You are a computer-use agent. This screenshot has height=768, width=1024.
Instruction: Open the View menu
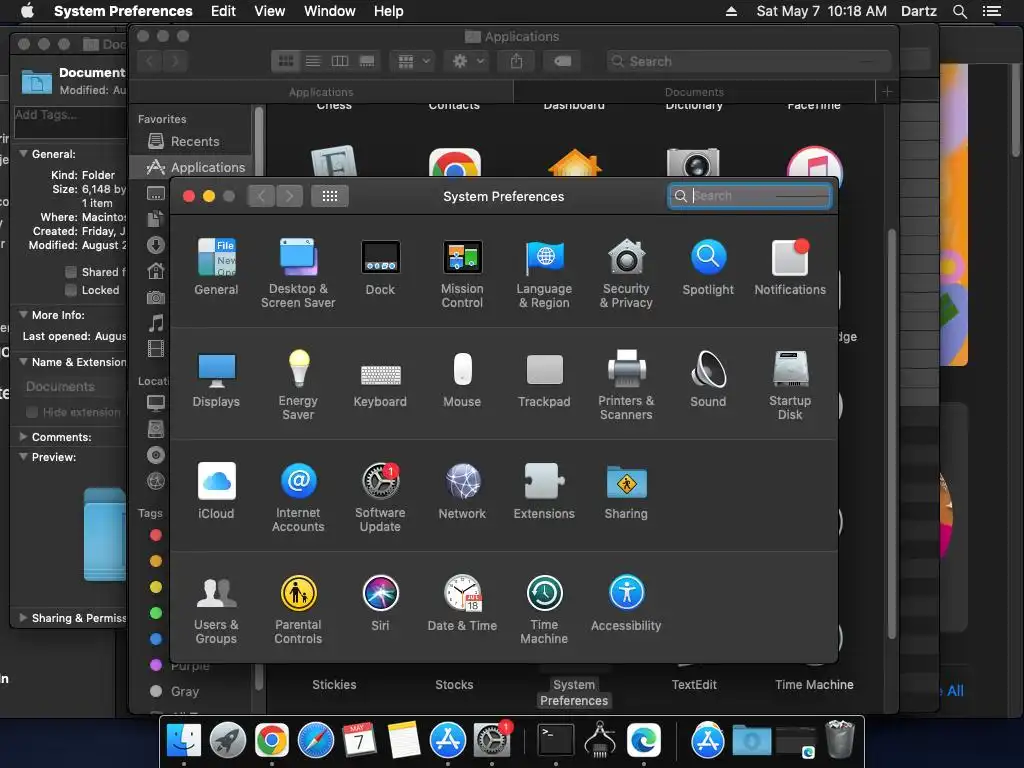pyautogui.click(x=270, y=11)
